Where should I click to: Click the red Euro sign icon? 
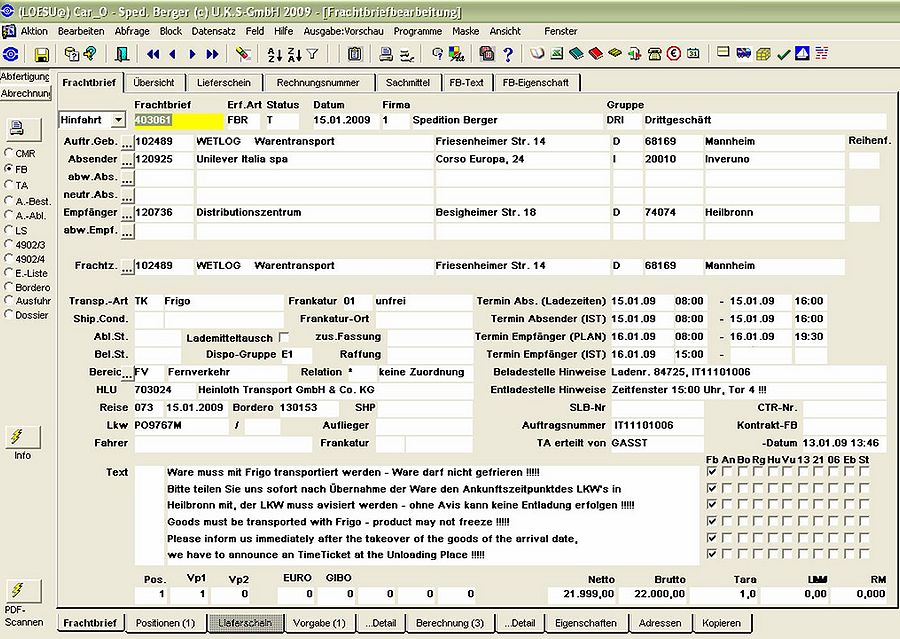point(674,54)
